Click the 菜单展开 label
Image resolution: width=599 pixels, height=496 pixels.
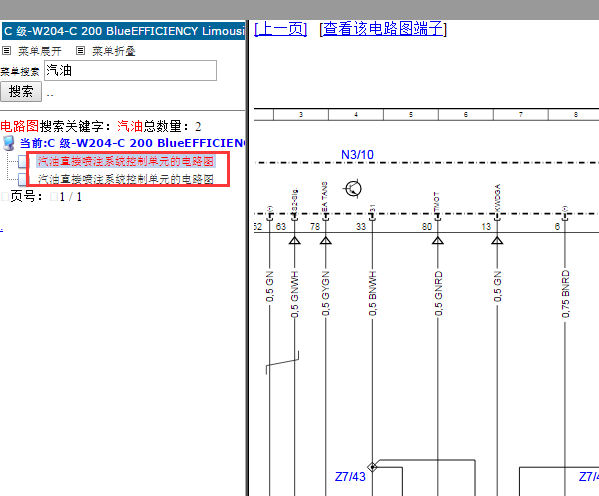(40, 51)
